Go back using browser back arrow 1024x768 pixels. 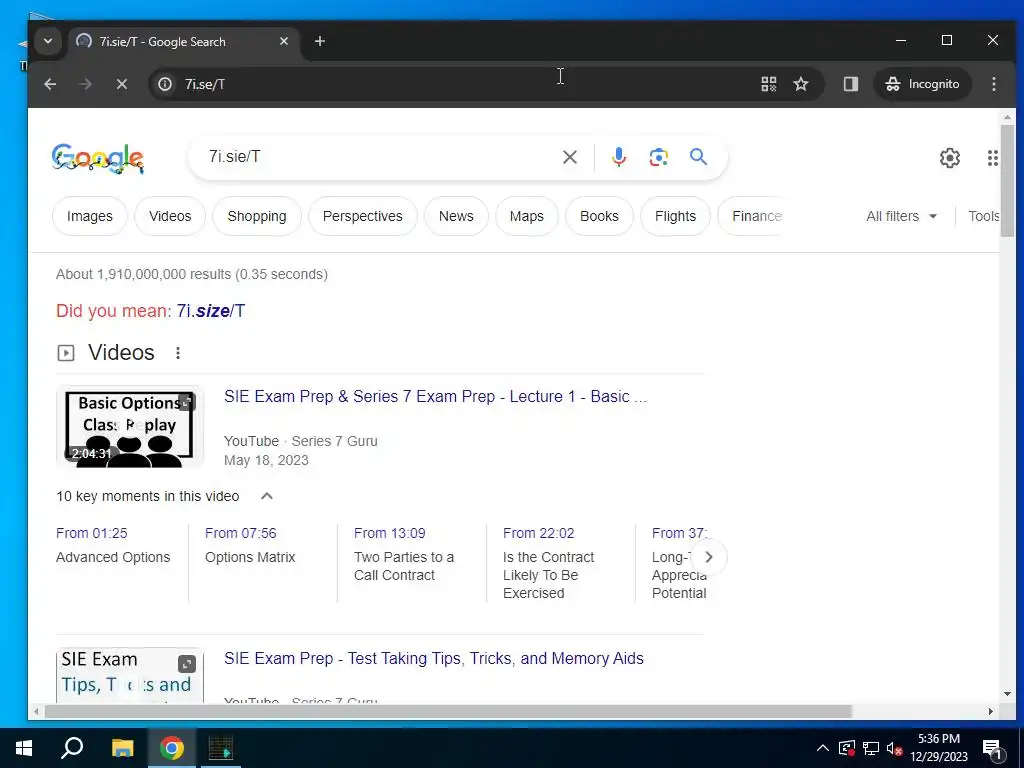point(50,84)
